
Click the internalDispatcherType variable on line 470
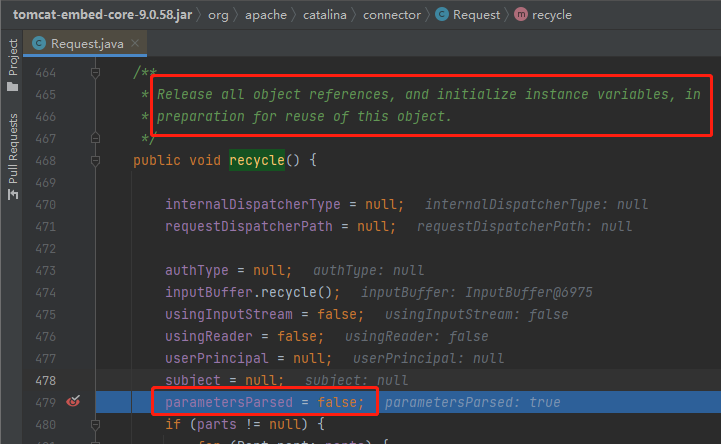click(x=253, y=204)
